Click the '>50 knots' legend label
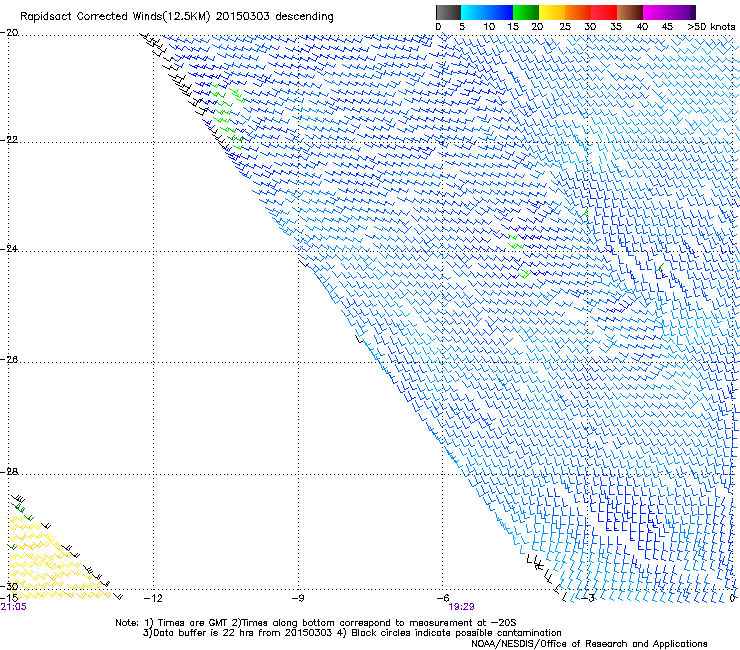 [x=711, y=27]
